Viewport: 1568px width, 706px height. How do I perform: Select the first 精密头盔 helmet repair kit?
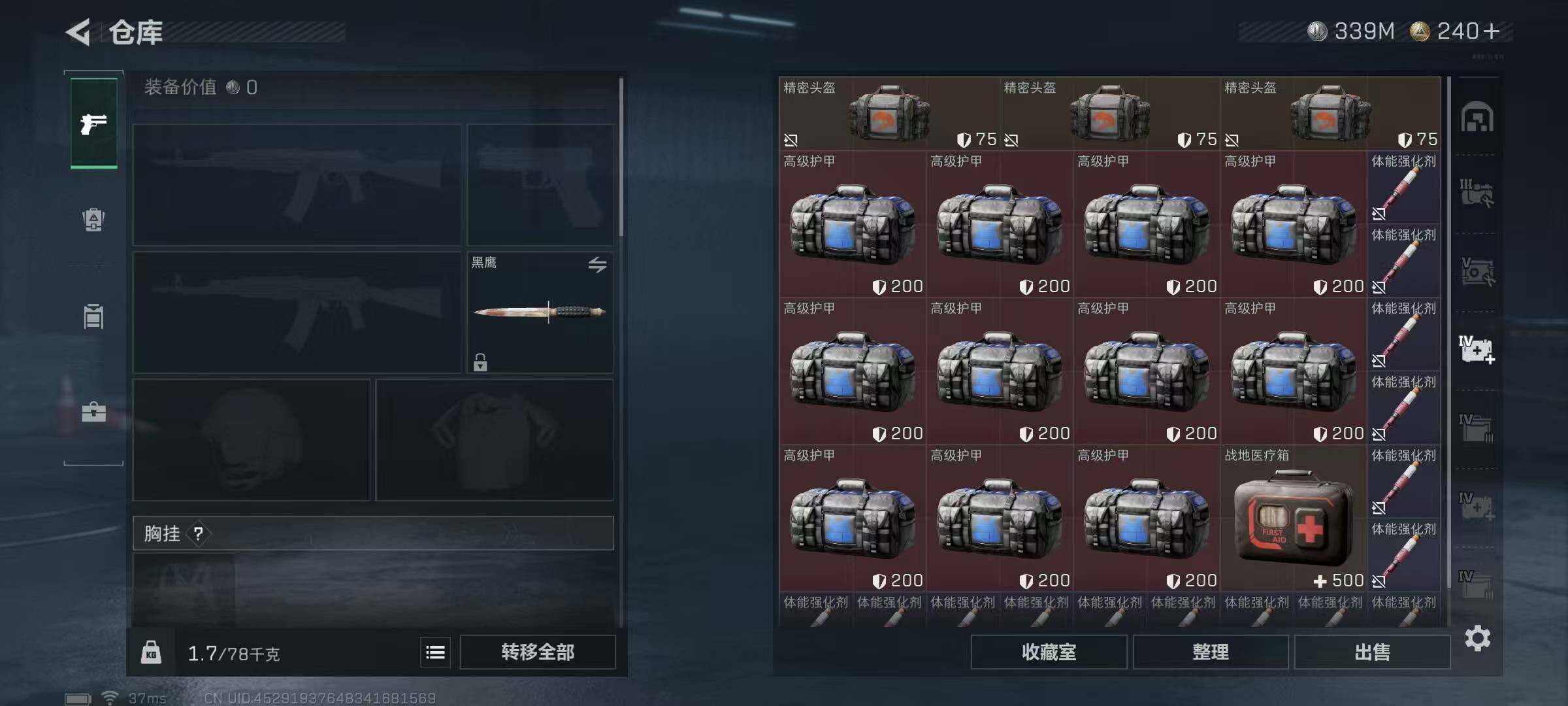pyautogui.click(x=889, y=113)
